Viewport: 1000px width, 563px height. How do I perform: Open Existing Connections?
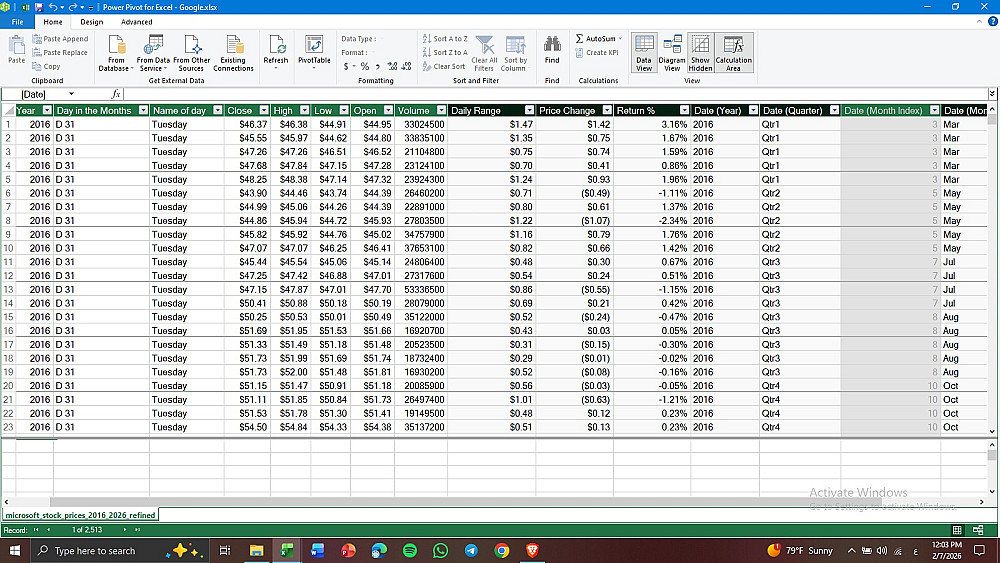(x=233, y=53)
